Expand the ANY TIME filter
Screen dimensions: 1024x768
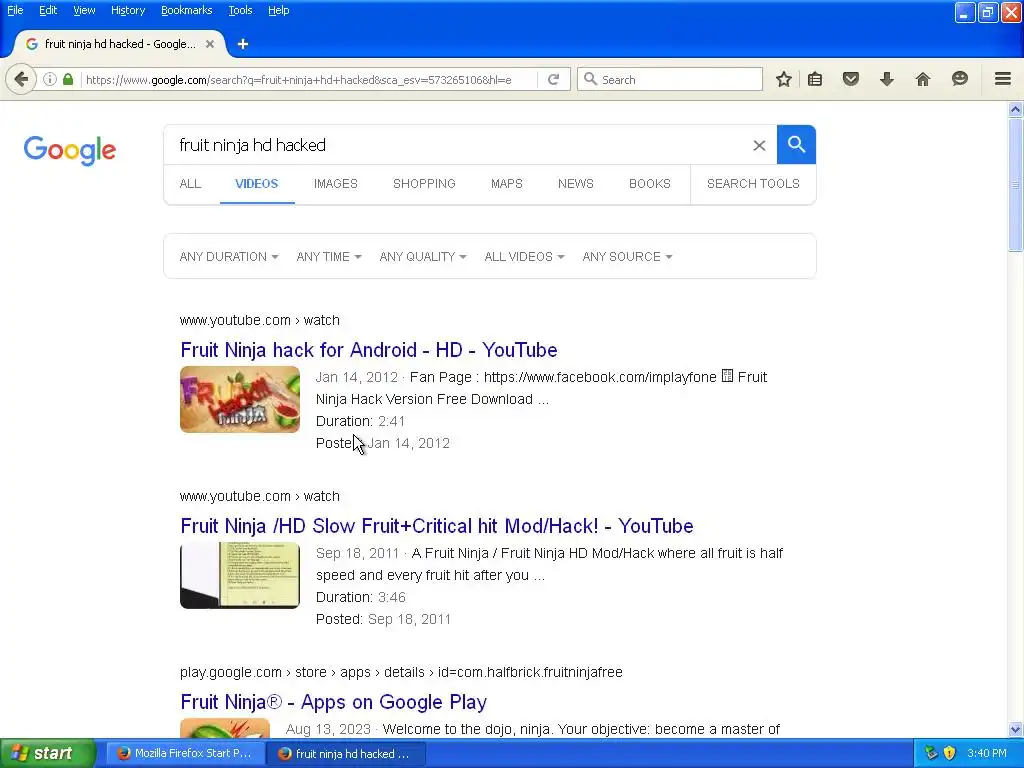[328, 257]
